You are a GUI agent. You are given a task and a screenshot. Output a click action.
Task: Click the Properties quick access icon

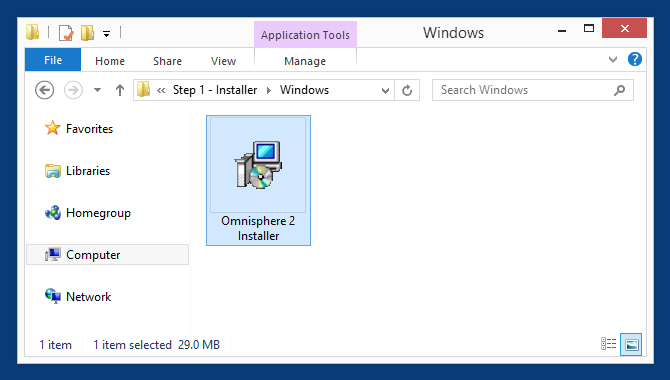click(66, 33)
